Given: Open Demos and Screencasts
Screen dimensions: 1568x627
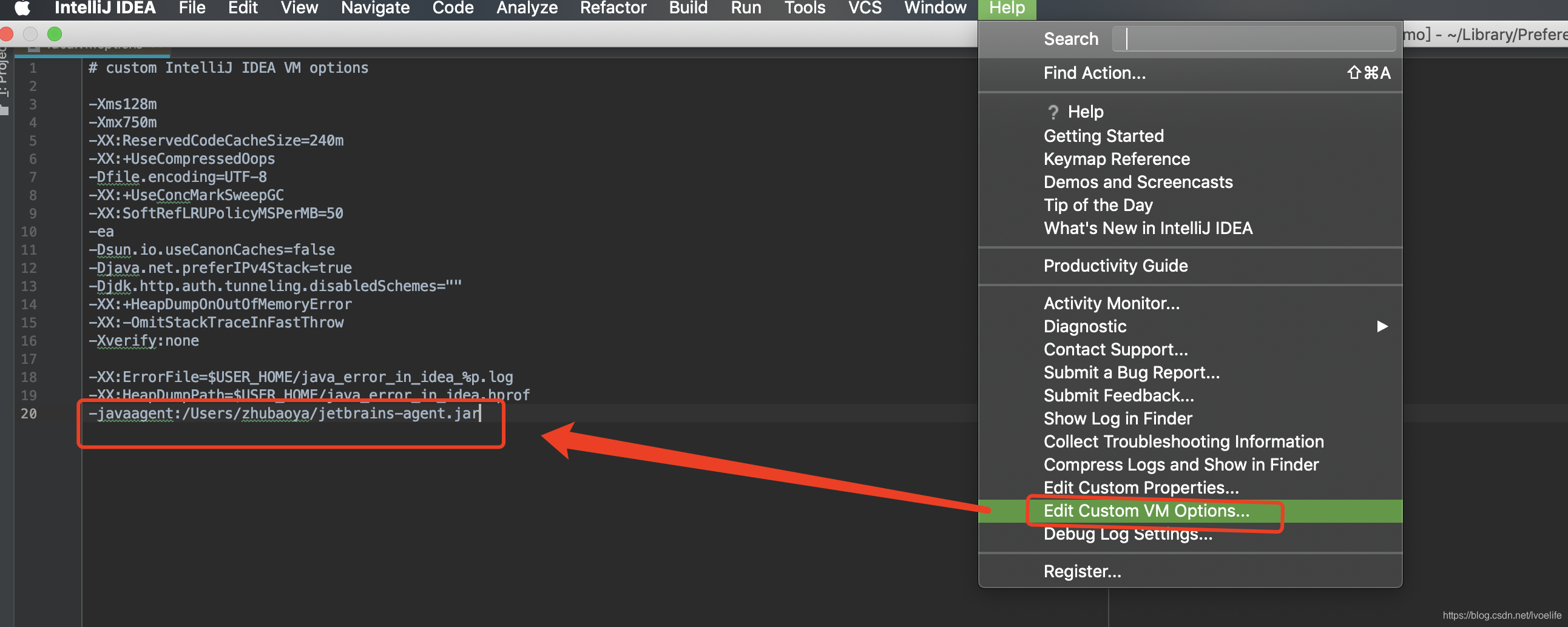Looking at the screenshot, I should click(1190, 182).
